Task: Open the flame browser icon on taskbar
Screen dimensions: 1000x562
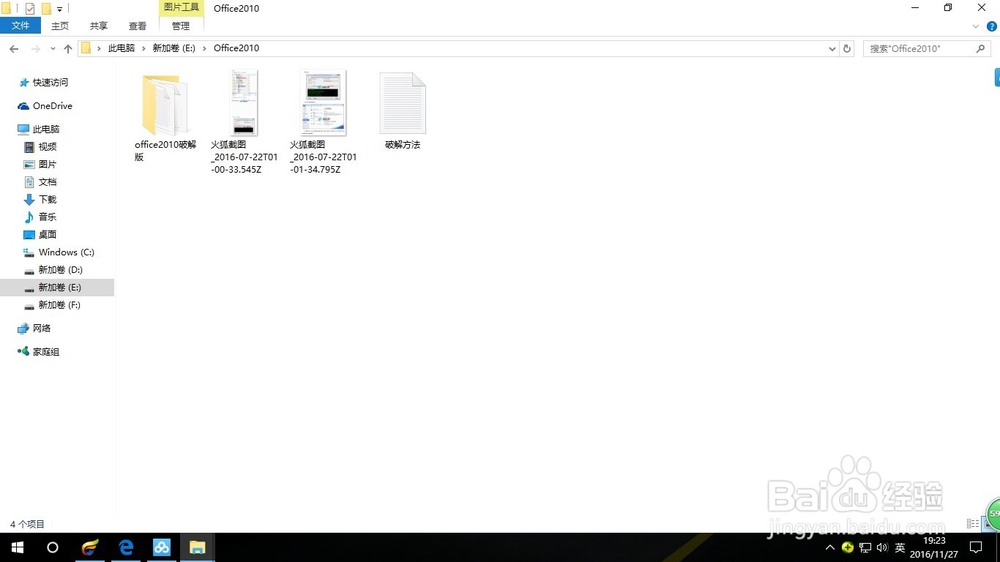Action: 90,547
